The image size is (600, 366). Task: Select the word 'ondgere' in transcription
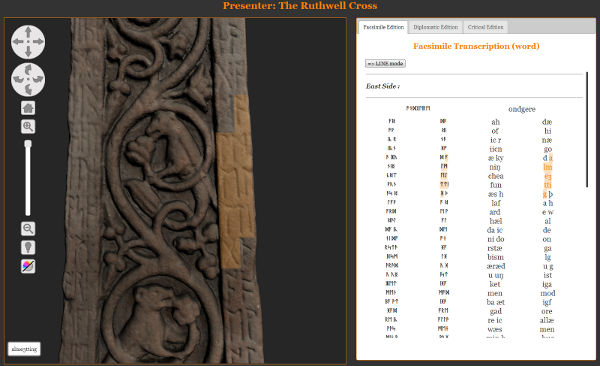point(522,109)
